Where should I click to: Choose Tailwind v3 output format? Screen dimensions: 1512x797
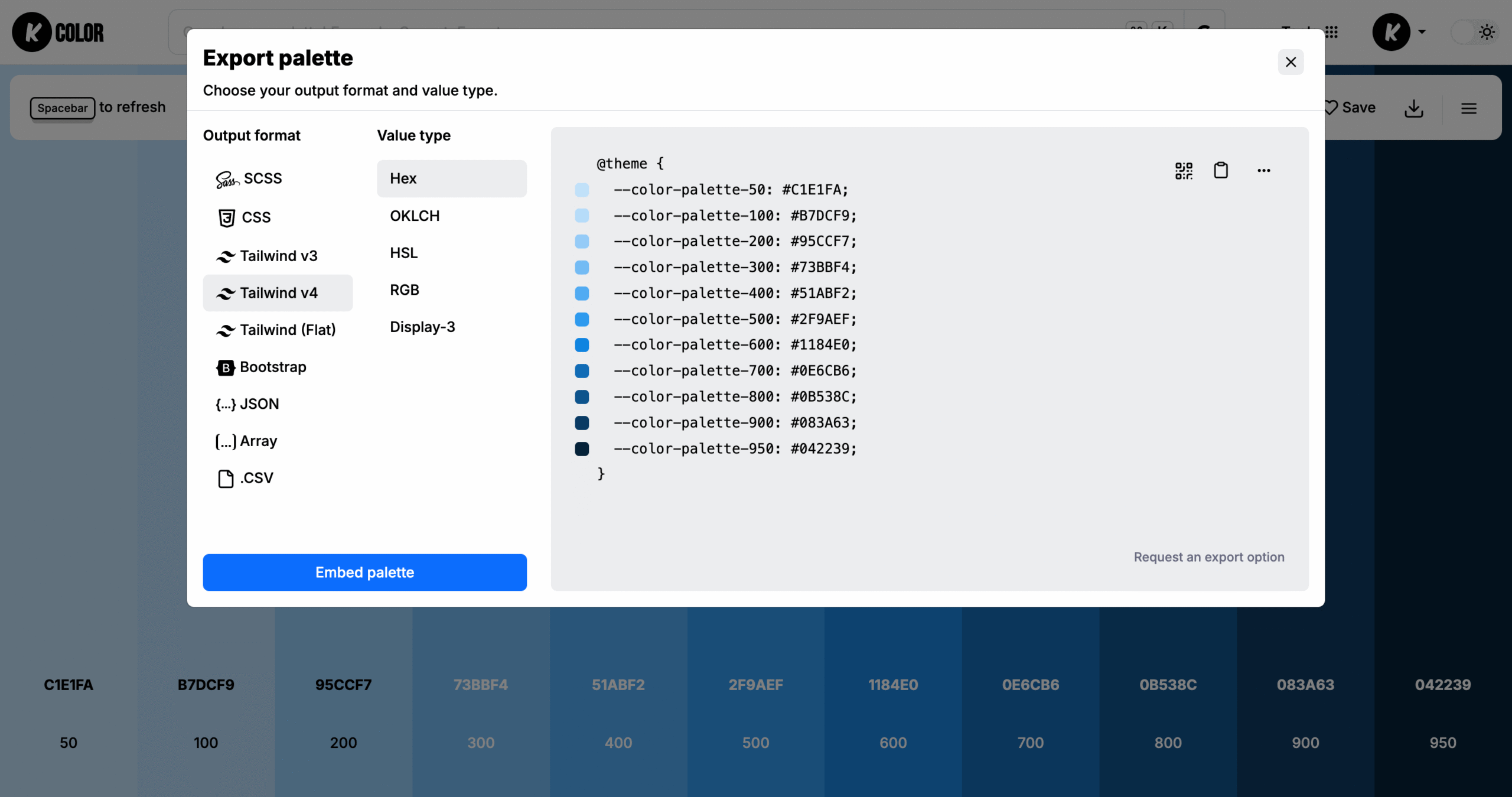[278, 256]
